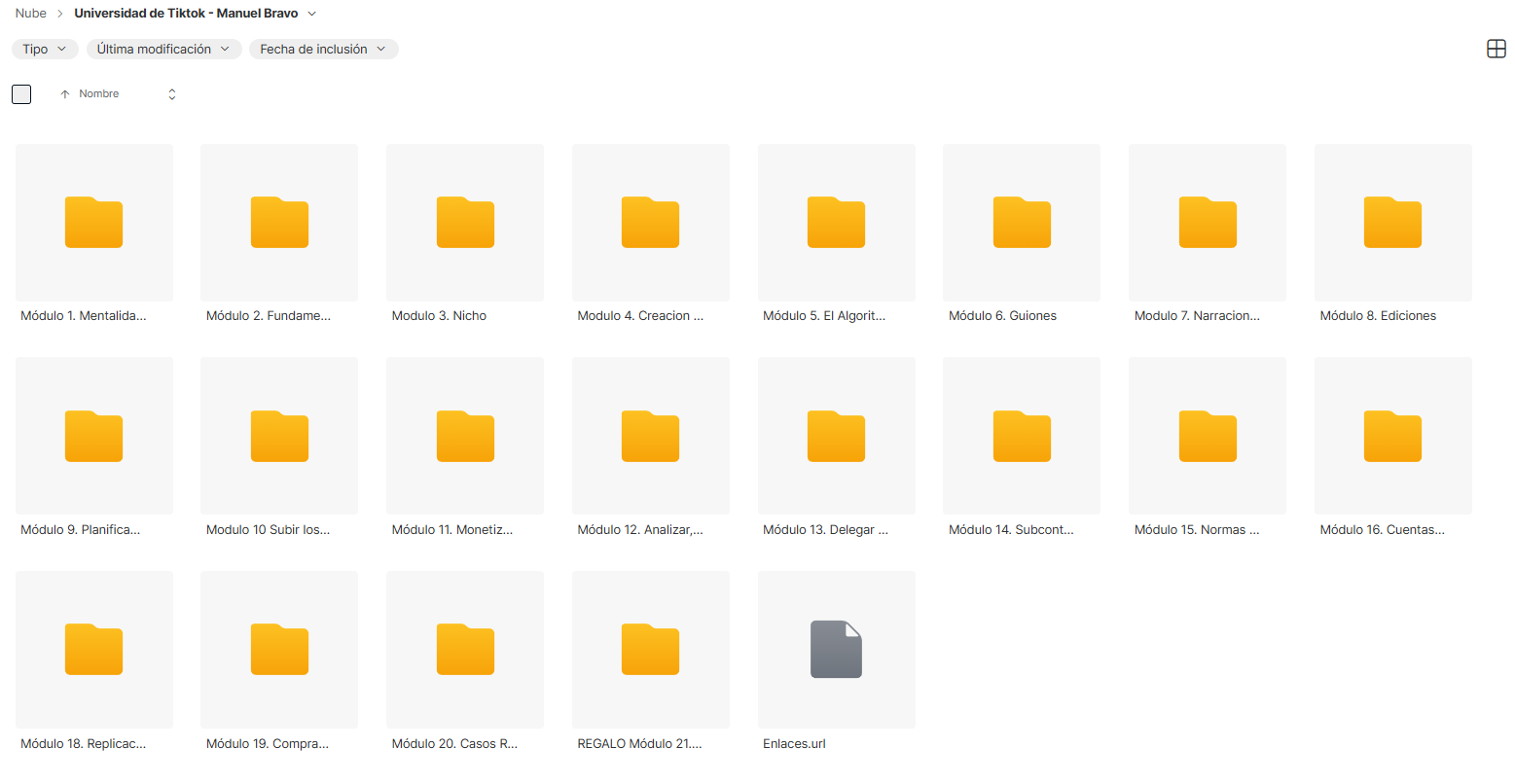
Task: Open the Módulo 6. Guiones folder icon
Action: (x=1022, y=222)
